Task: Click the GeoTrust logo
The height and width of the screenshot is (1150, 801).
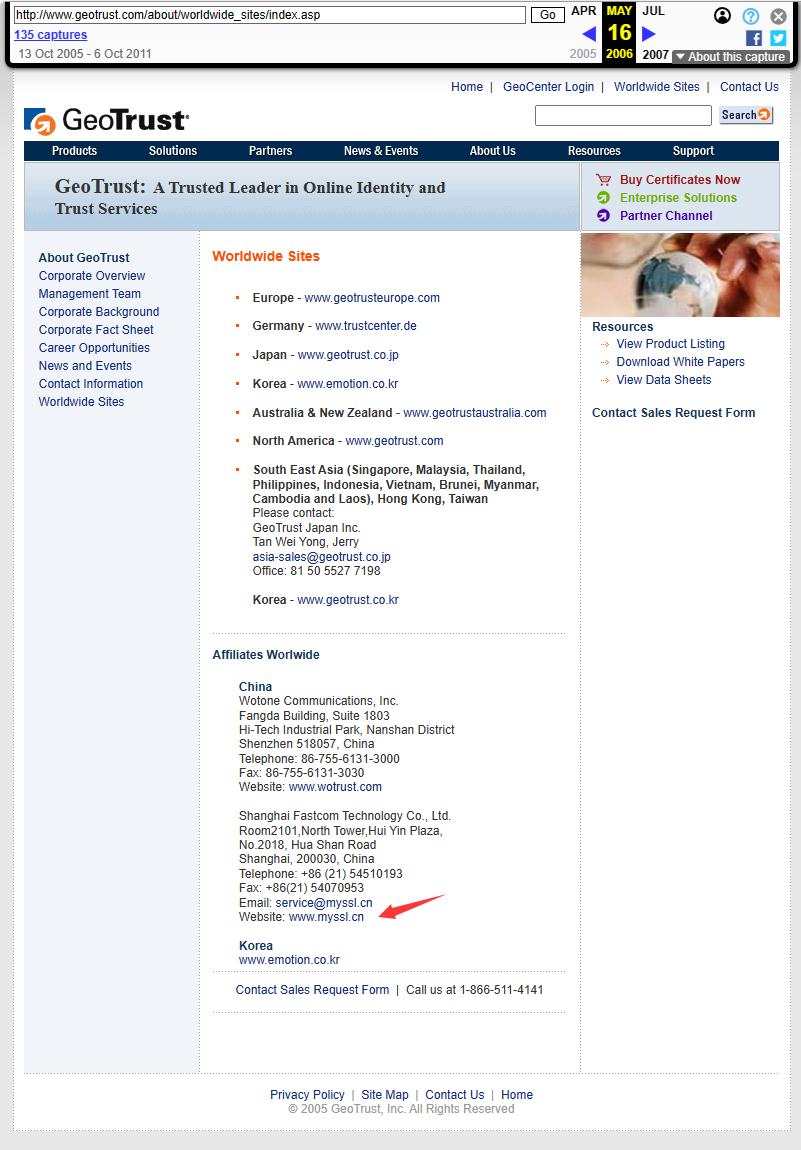Action: (x=106, y=120)
